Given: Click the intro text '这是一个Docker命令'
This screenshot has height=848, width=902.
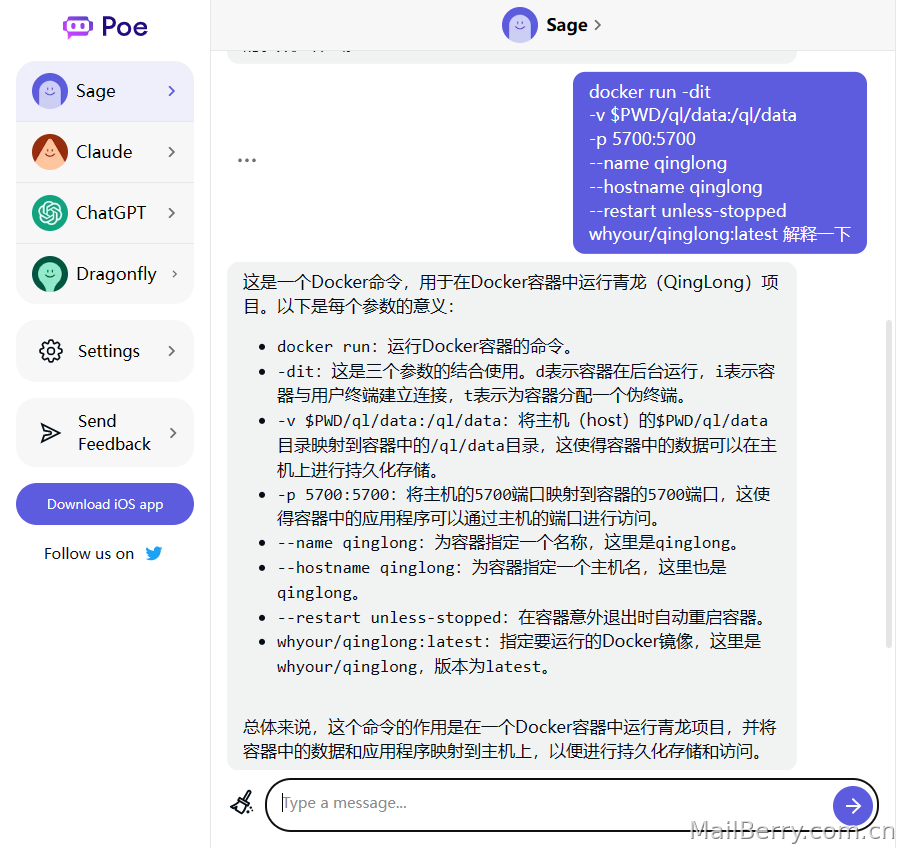Looking at the screenshot, I should [x=322, y=282].
